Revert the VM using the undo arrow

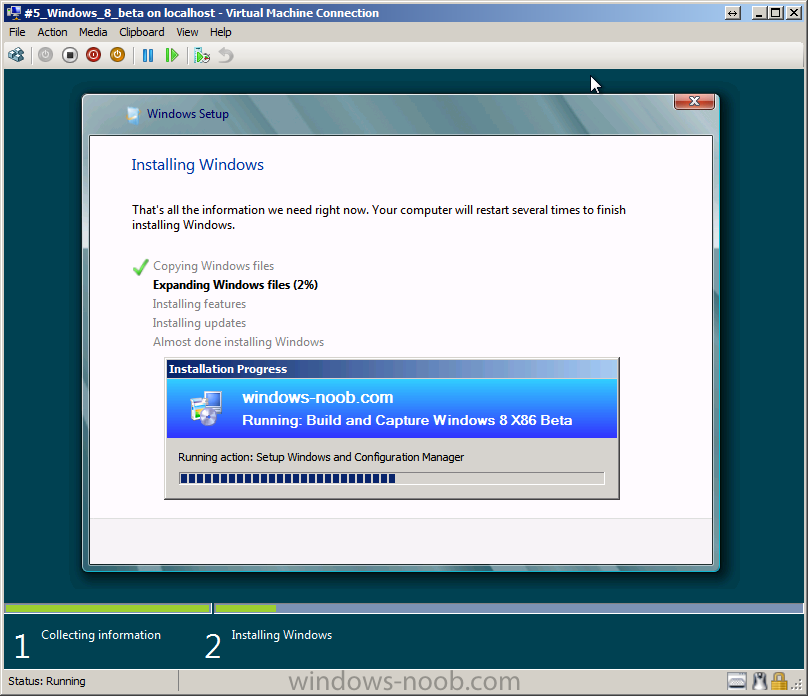coord(226,55)
